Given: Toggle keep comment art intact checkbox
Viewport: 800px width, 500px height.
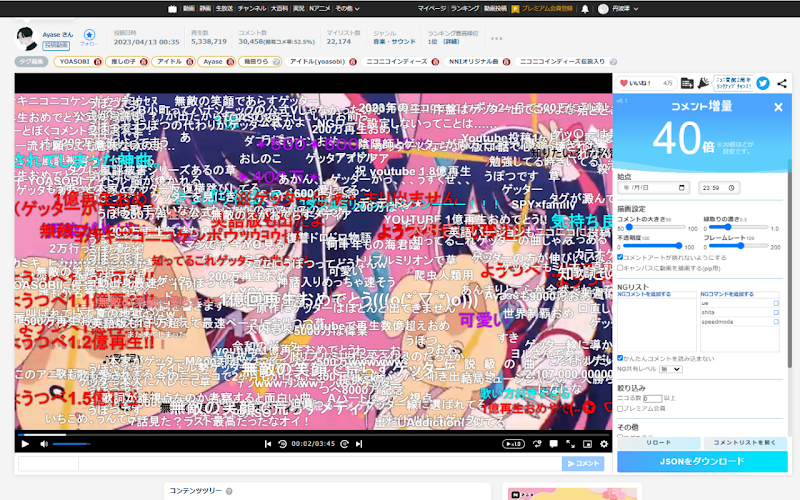Looking at the screenshot, I should [x=620, y=257].
